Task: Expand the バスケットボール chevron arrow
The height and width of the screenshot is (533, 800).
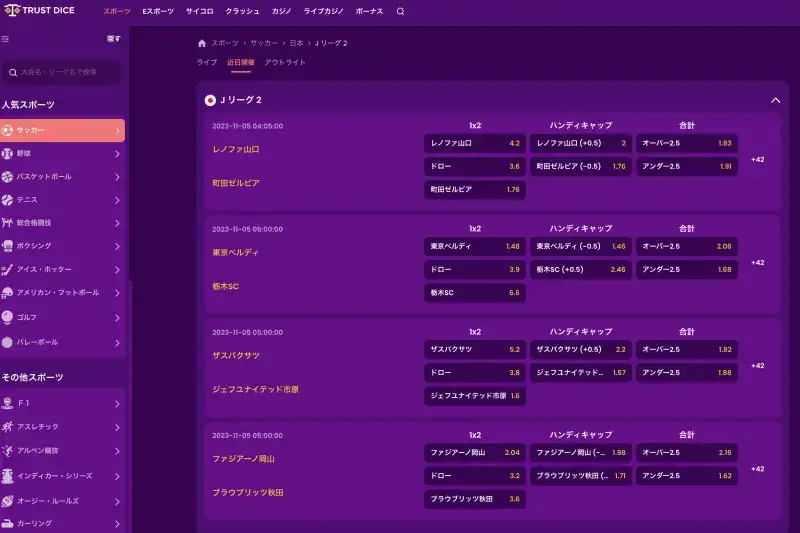Action: pyautogui.click(x=117, y=177)
